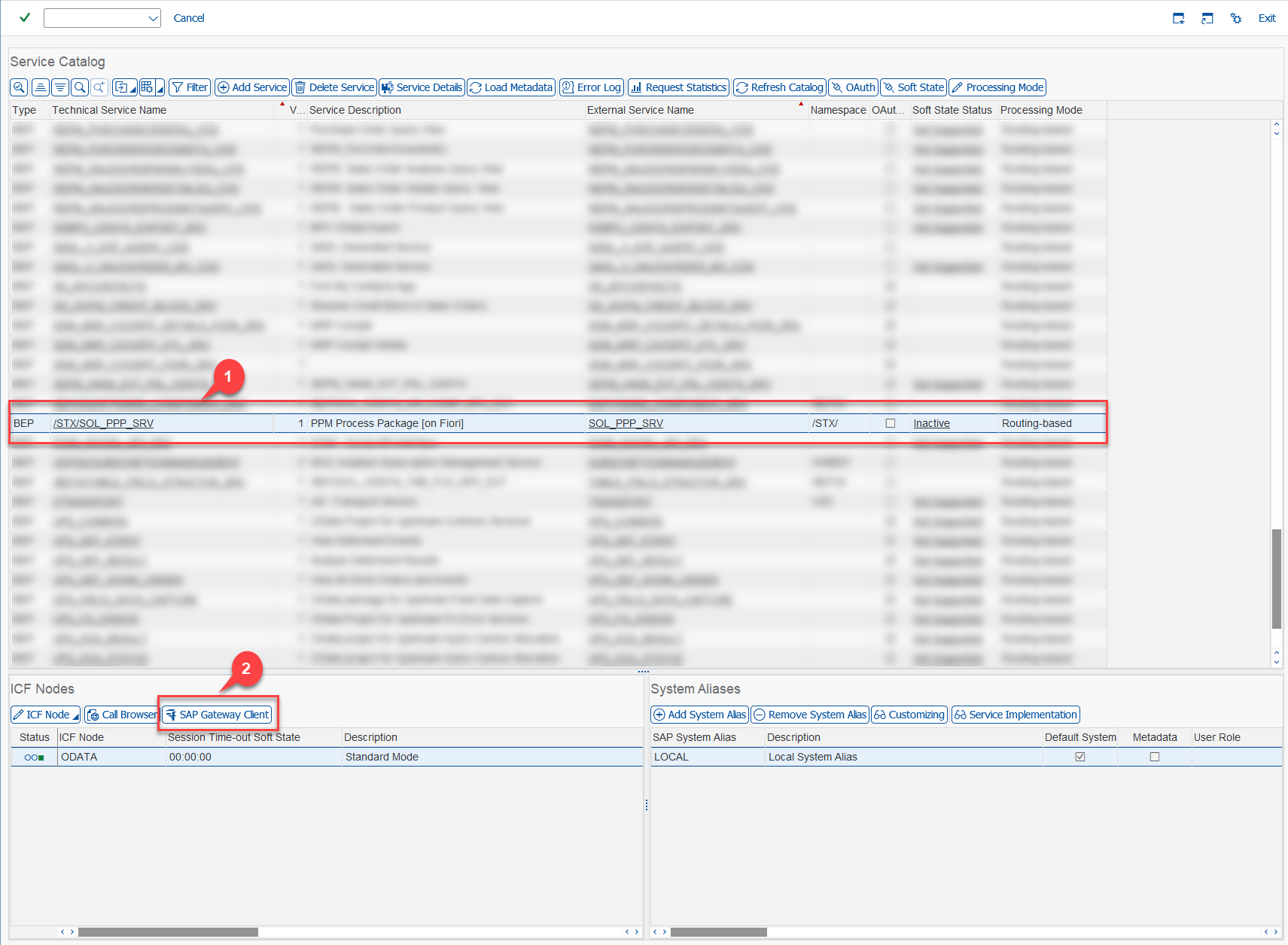Toggle OAuth checkbox for /STX/SOL_PPP_SRV row
This screenshot has height=945, width=1288.
(890, 423)
